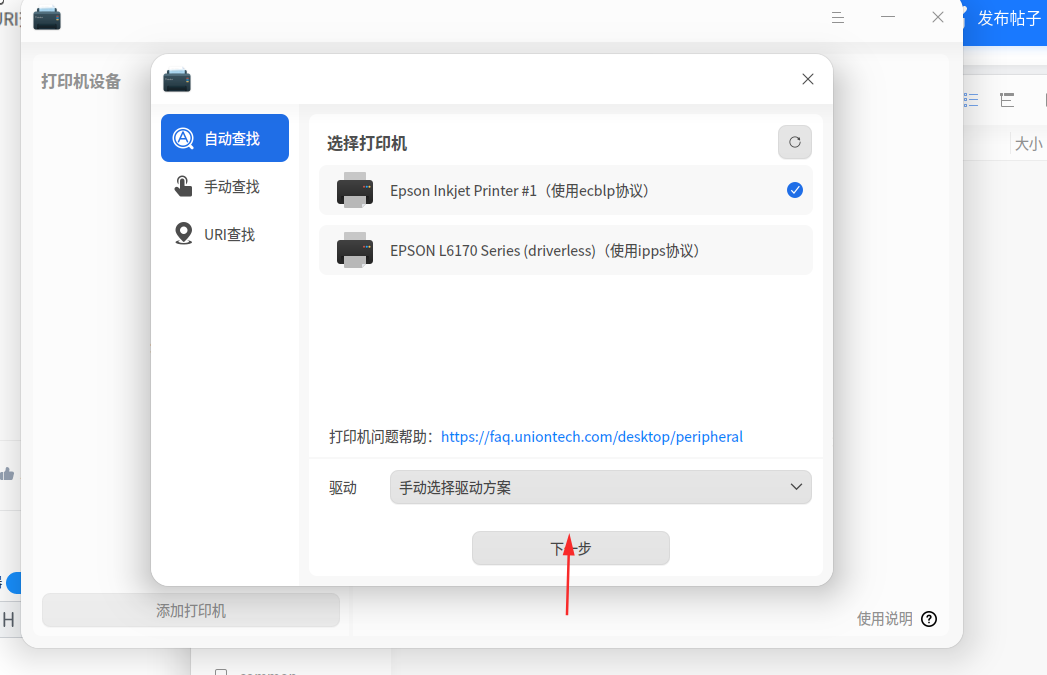The image size is (1047, 675).
Task: Select the 自动查找 tab
Action: pos(224,138)
